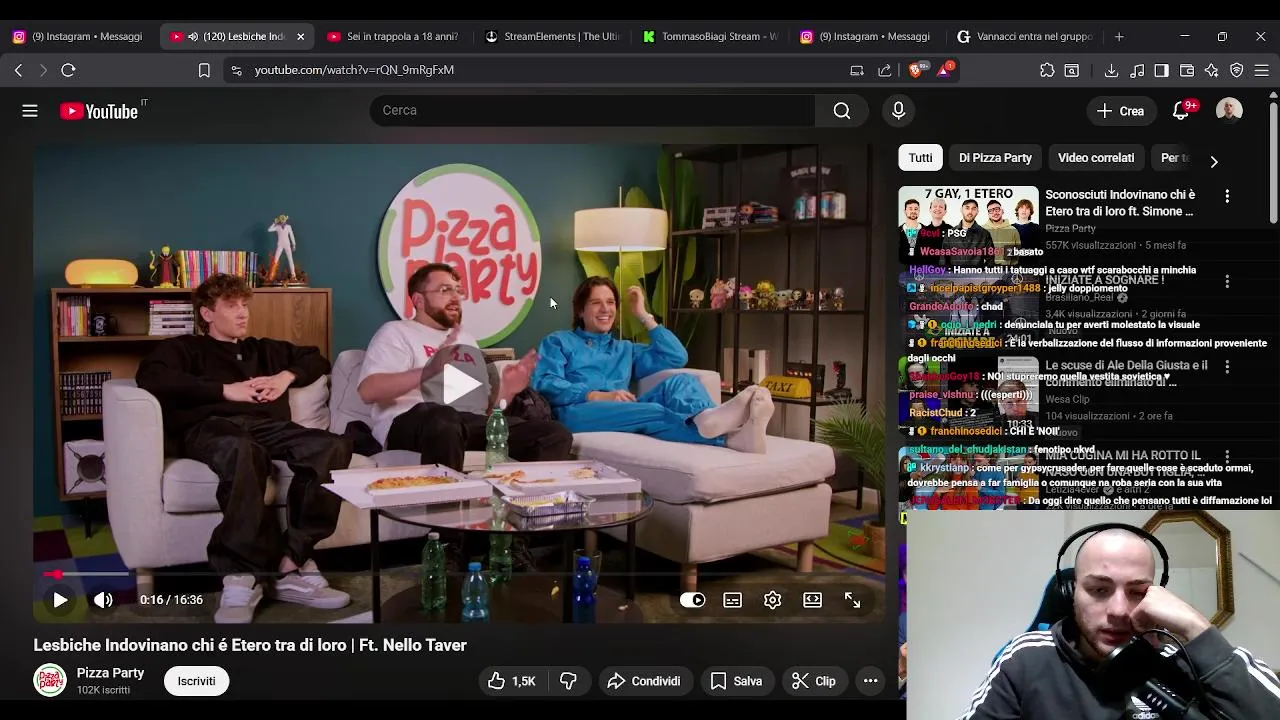Bookmark this page with bookmark icon
Image resolution: width=1280 pixels, height=720 pixels.
[x=204, y=70]
